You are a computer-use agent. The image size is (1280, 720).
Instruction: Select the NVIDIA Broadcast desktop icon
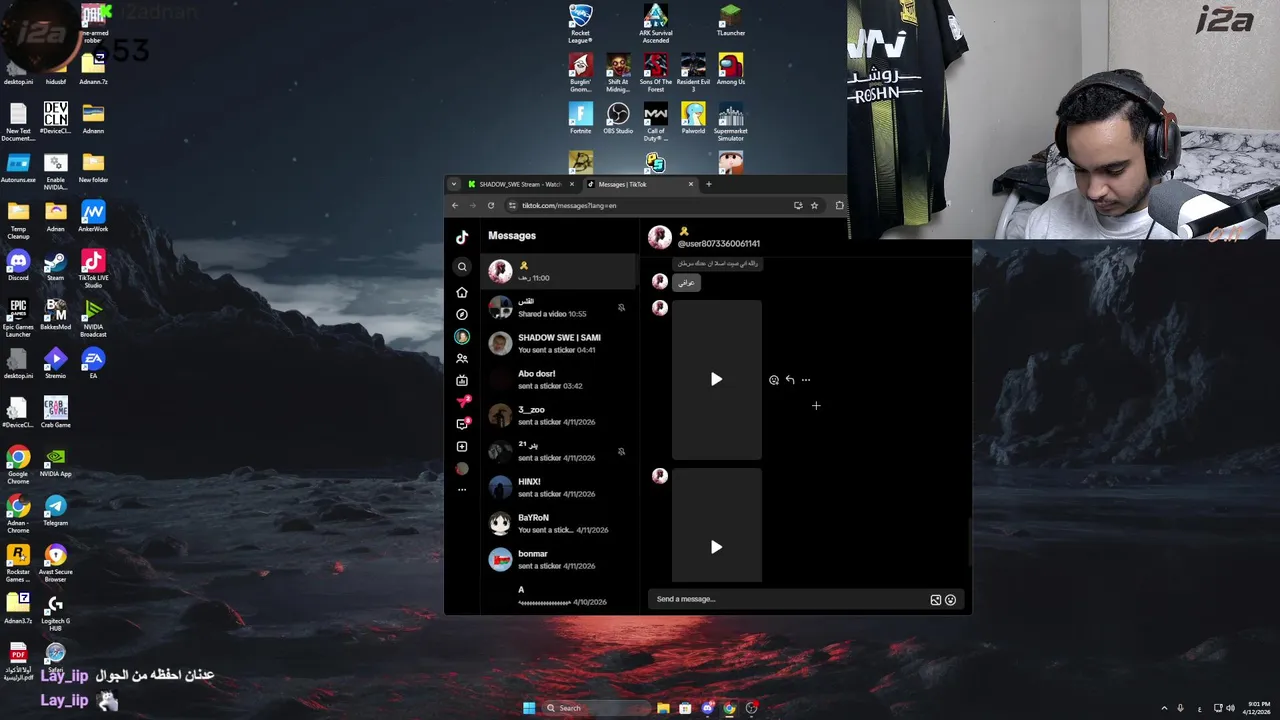click(x=93, y=318)
